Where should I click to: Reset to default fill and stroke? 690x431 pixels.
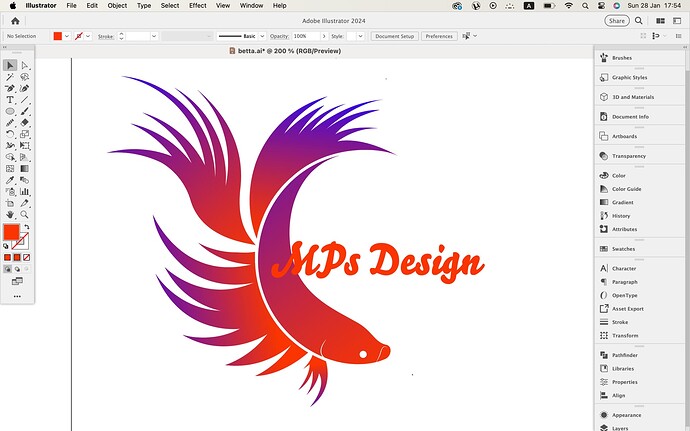[6, 246]
